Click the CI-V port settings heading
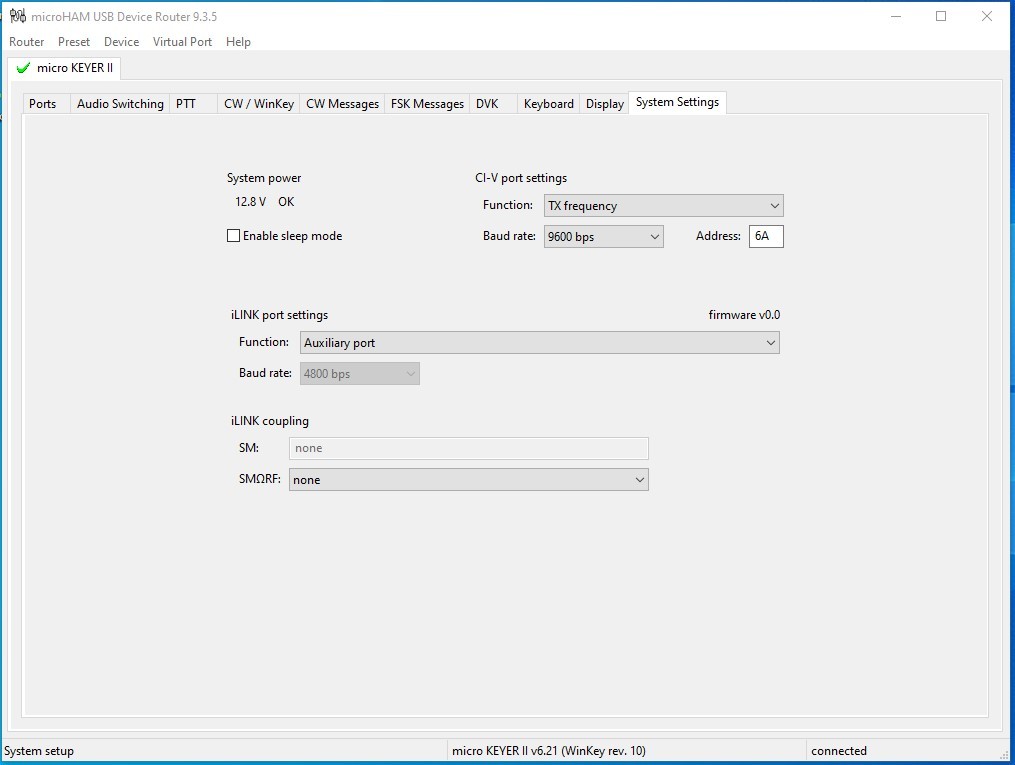The width and height of the screenshot is (1015, 765). [521, 178]
